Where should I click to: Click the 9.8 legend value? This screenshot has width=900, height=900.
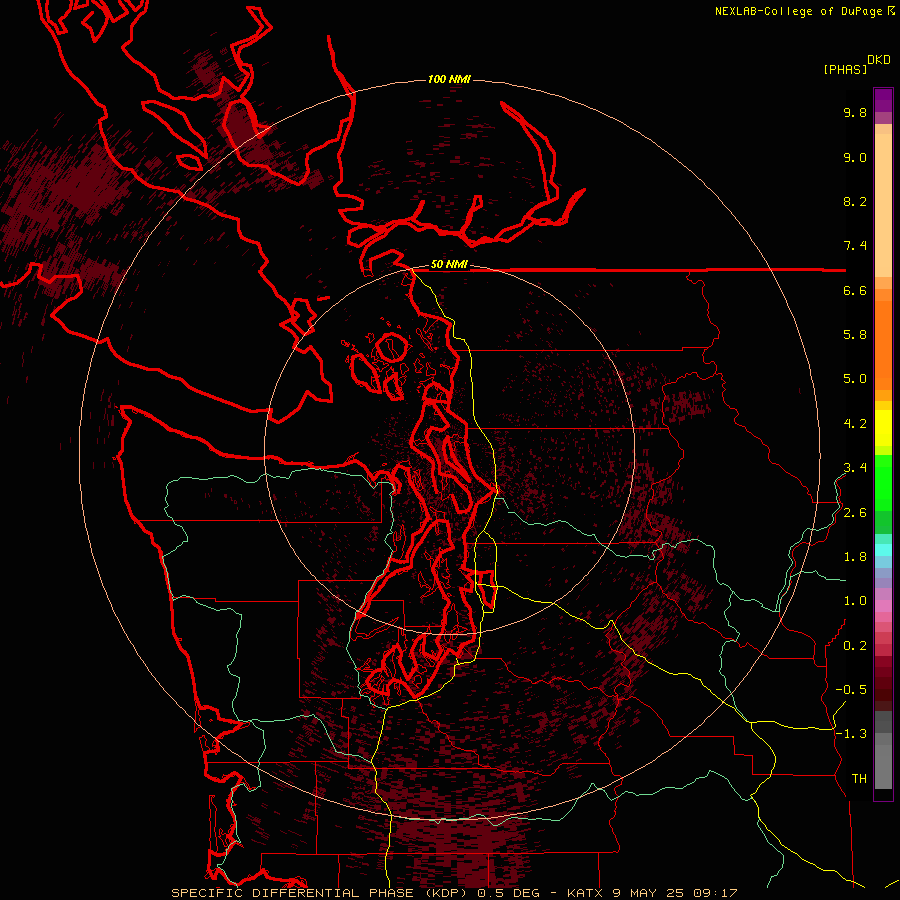pyautogui.click(x=855, y=112)
